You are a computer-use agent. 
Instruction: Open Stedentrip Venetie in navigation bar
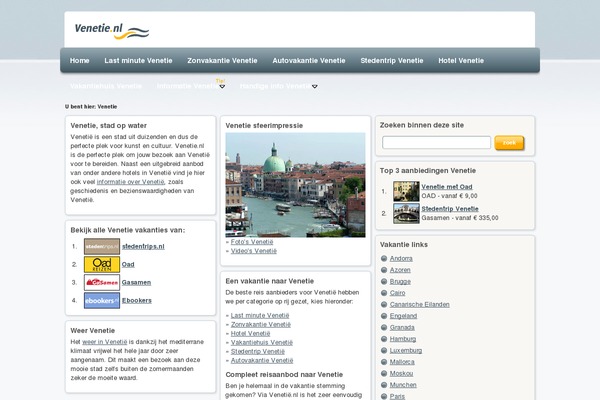click(x=392, y=60)
